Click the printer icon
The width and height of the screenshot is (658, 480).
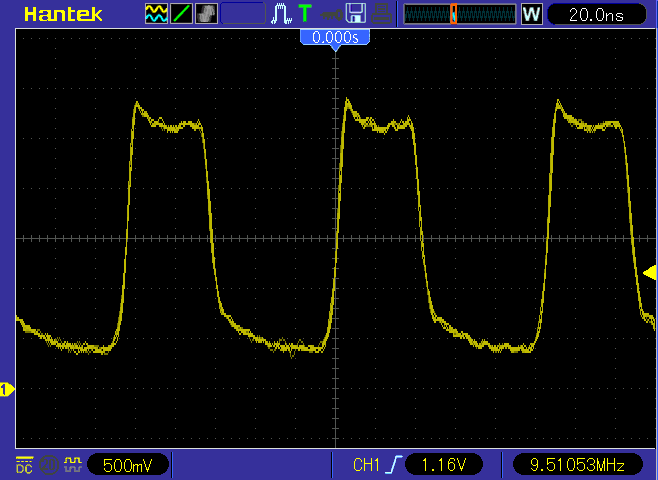coord(381,13)
